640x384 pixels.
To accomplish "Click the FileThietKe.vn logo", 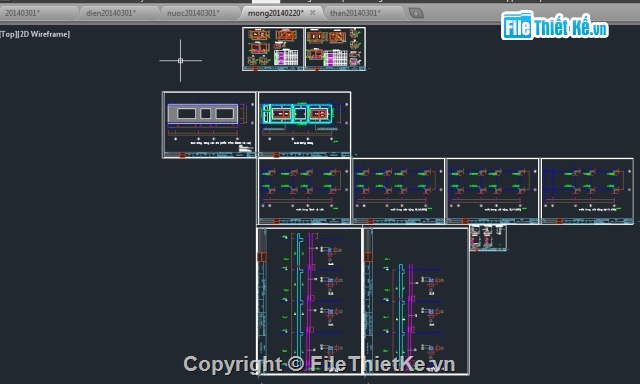I will [554, 26].
